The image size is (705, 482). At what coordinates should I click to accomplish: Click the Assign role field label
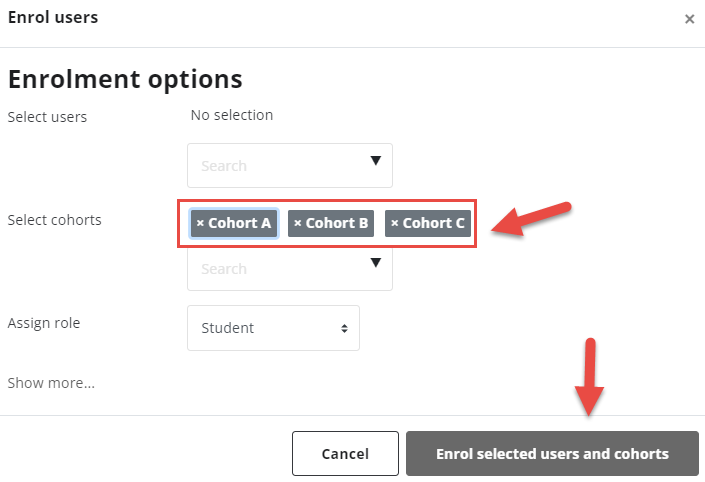pos(44,323)
